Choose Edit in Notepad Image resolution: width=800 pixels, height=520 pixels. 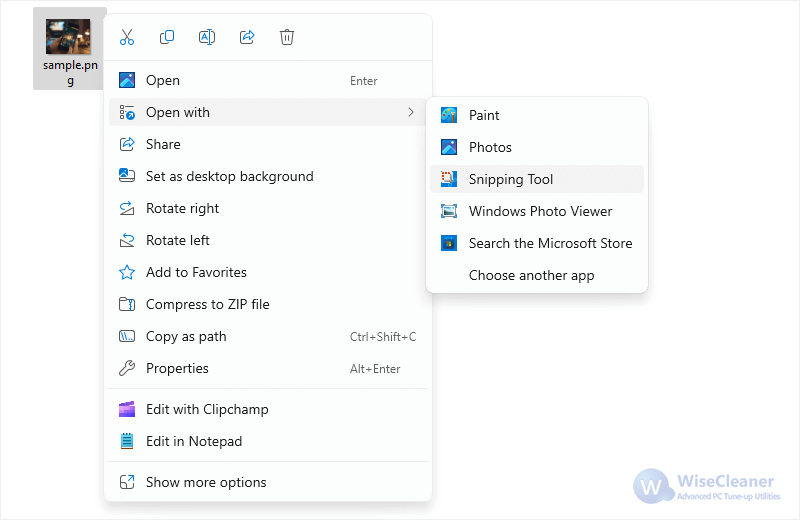268,441
